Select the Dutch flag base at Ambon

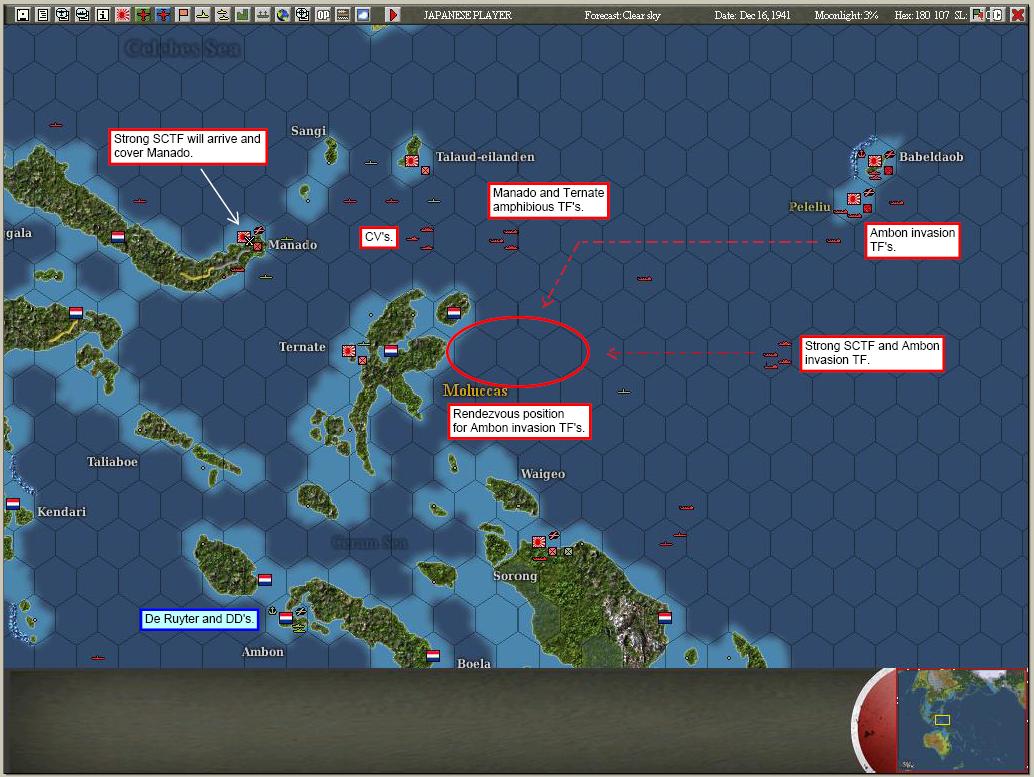tap(286, 618)
